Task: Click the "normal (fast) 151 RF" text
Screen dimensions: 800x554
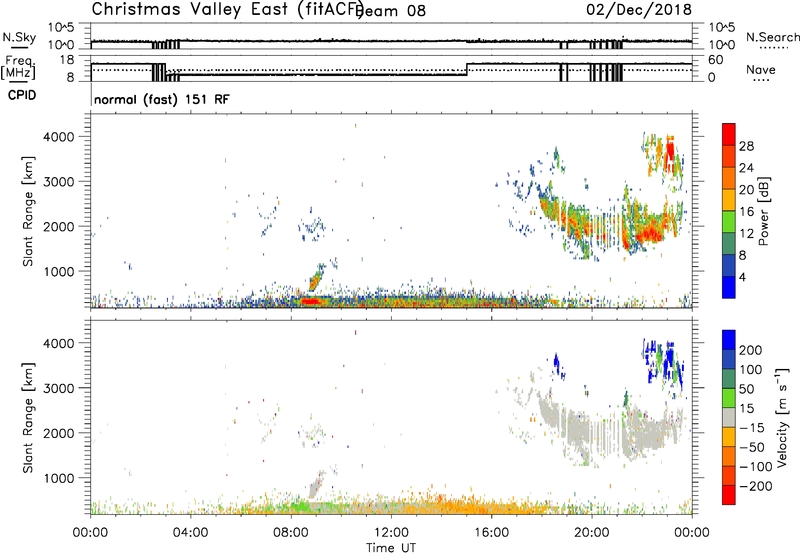Action: (x=162, y=99)
